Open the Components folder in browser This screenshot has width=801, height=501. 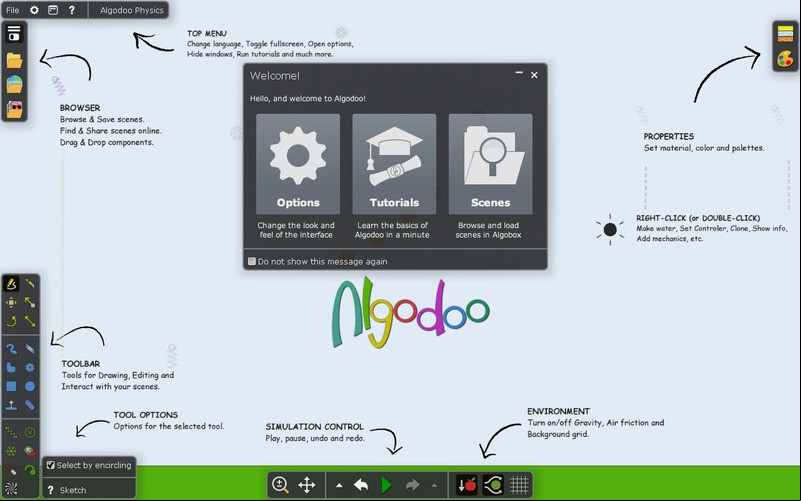pos(14,109)
